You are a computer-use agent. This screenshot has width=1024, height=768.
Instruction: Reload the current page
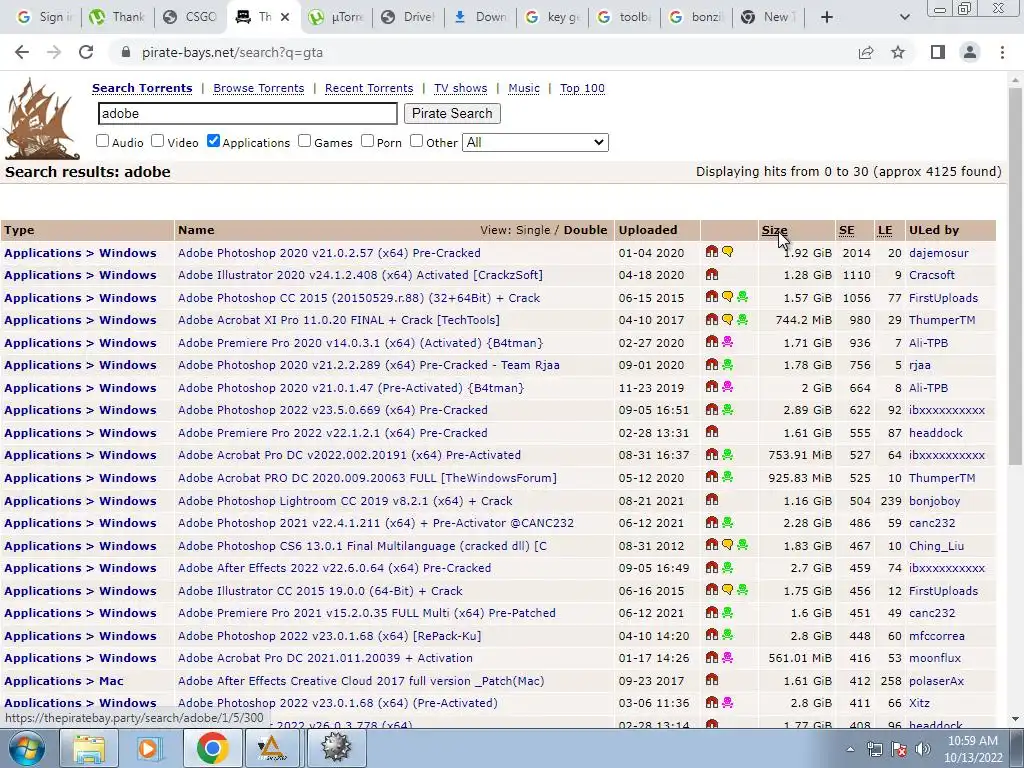point(86,52)
